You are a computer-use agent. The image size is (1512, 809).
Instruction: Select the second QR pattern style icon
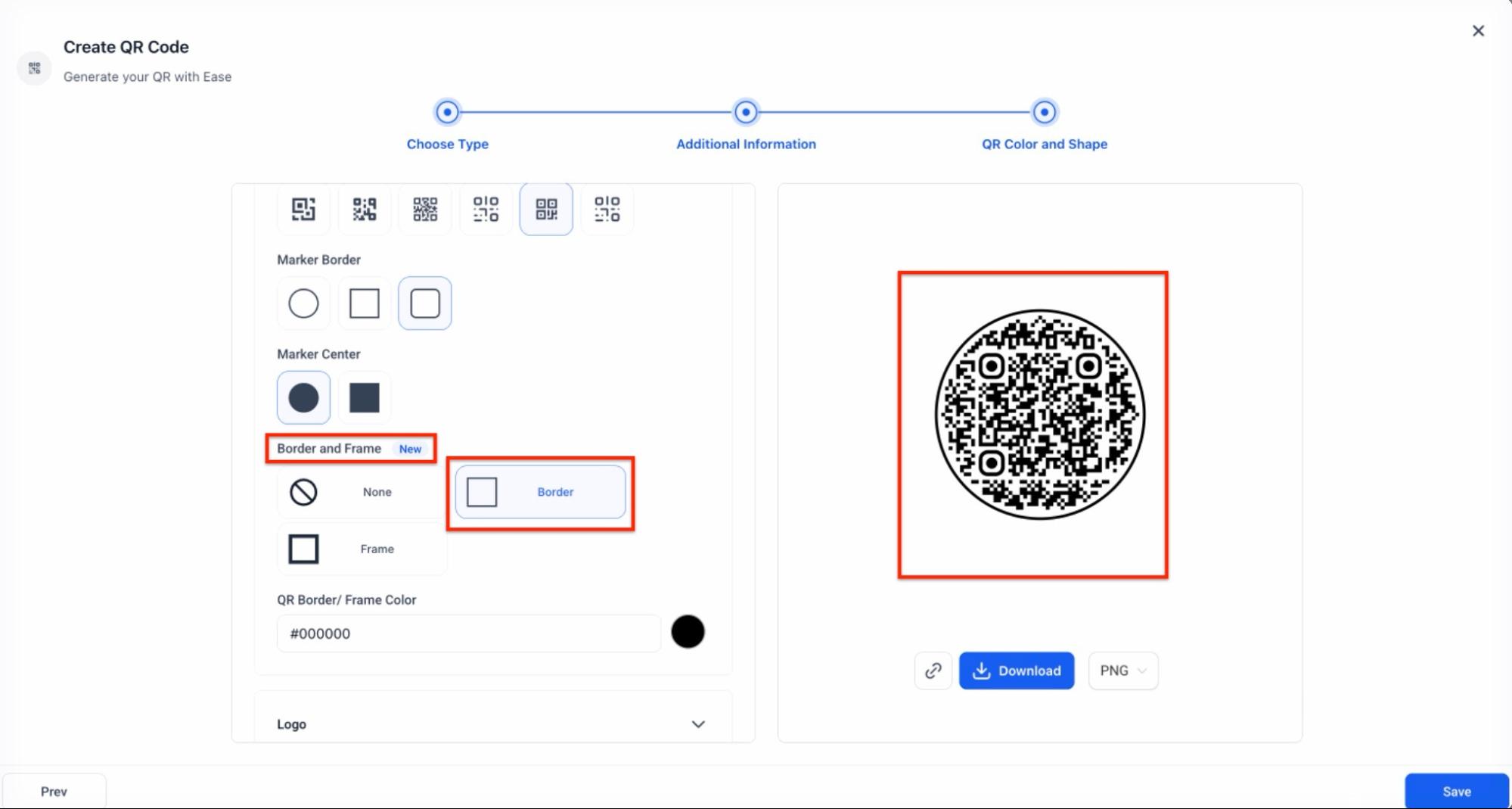click(x=365, y=209)
